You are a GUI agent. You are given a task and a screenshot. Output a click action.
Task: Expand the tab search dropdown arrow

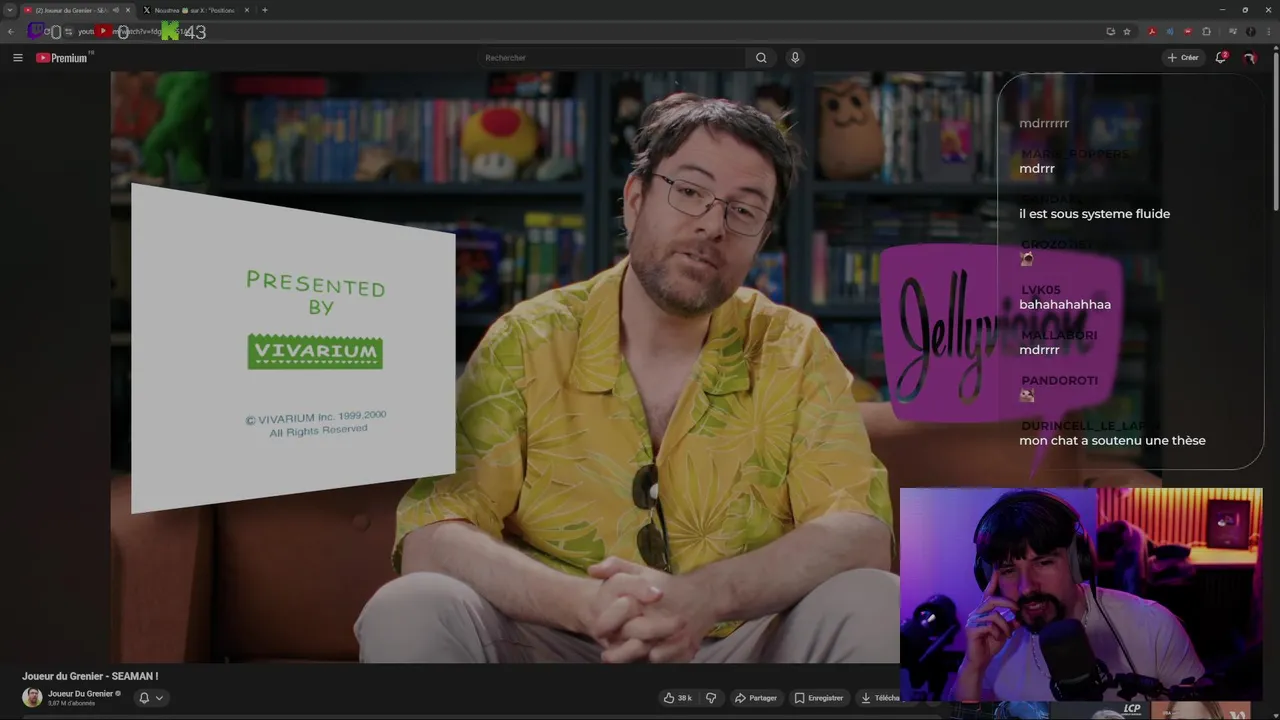click(x=10, y=10)
